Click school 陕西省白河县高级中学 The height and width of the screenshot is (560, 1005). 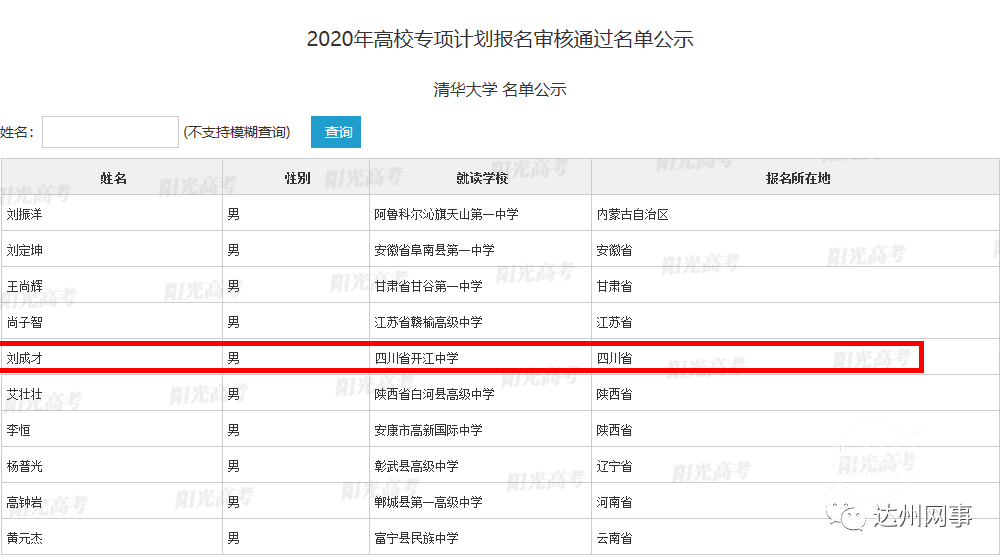click(x=435, y=394)
